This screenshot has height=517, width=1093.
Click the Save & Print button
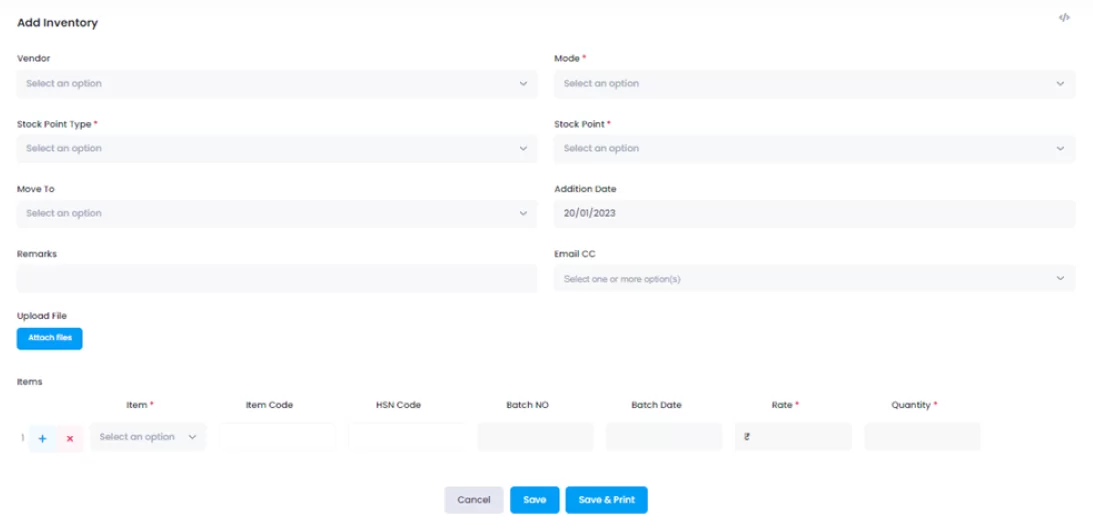tap(606, 500)
